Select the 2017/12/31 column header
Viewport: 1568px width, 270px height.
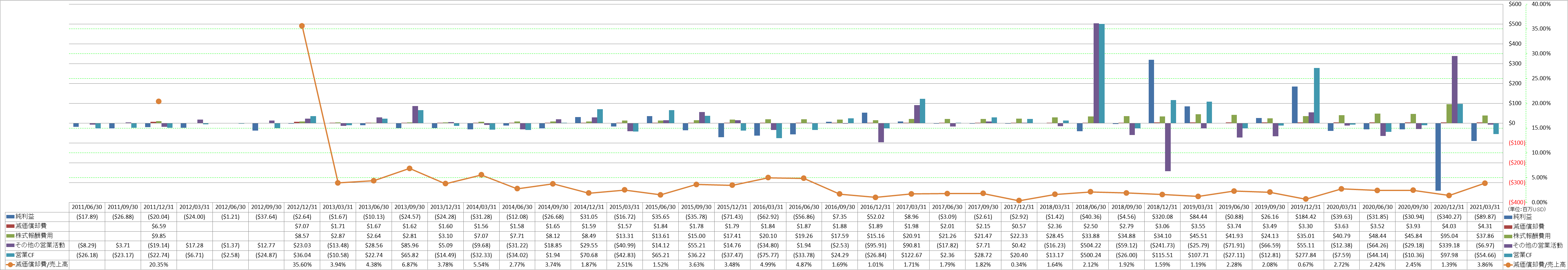1018,207
